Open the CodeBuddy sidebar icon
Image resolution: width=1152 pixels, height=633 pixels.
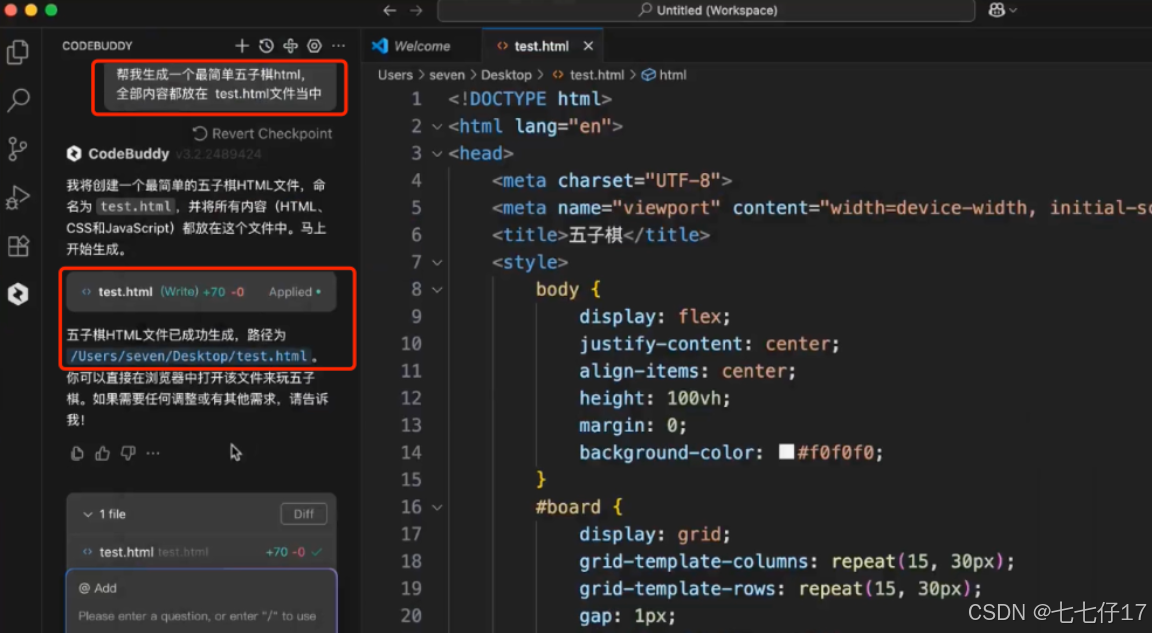pos(18,294)
